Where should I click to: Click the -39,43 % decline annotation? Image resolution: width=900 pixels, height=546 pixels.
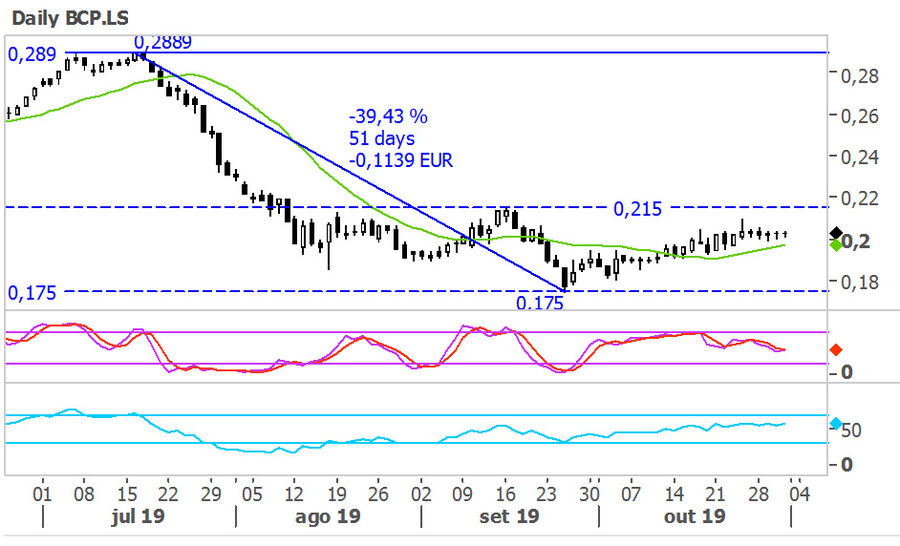click(x=388, y=117)
